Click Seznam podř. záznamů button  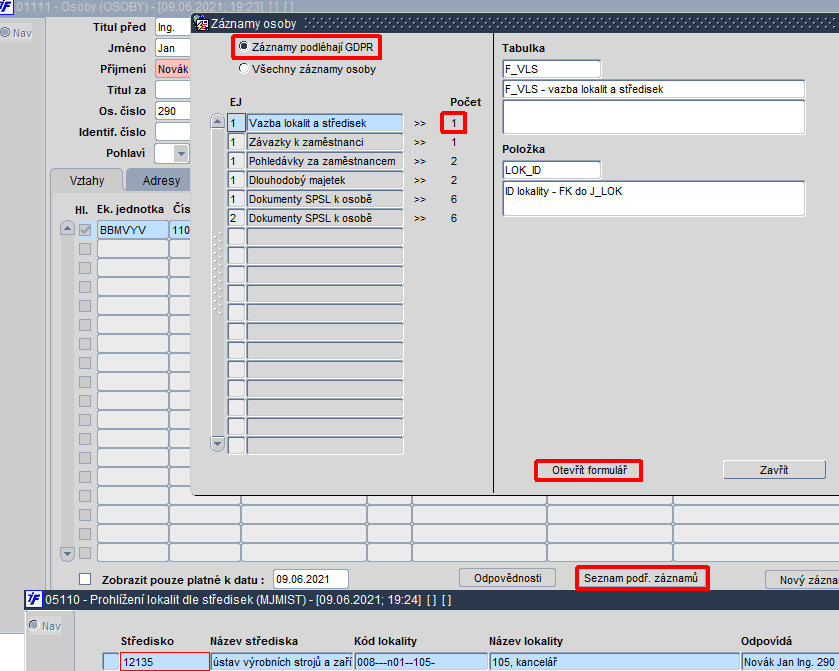642,578
